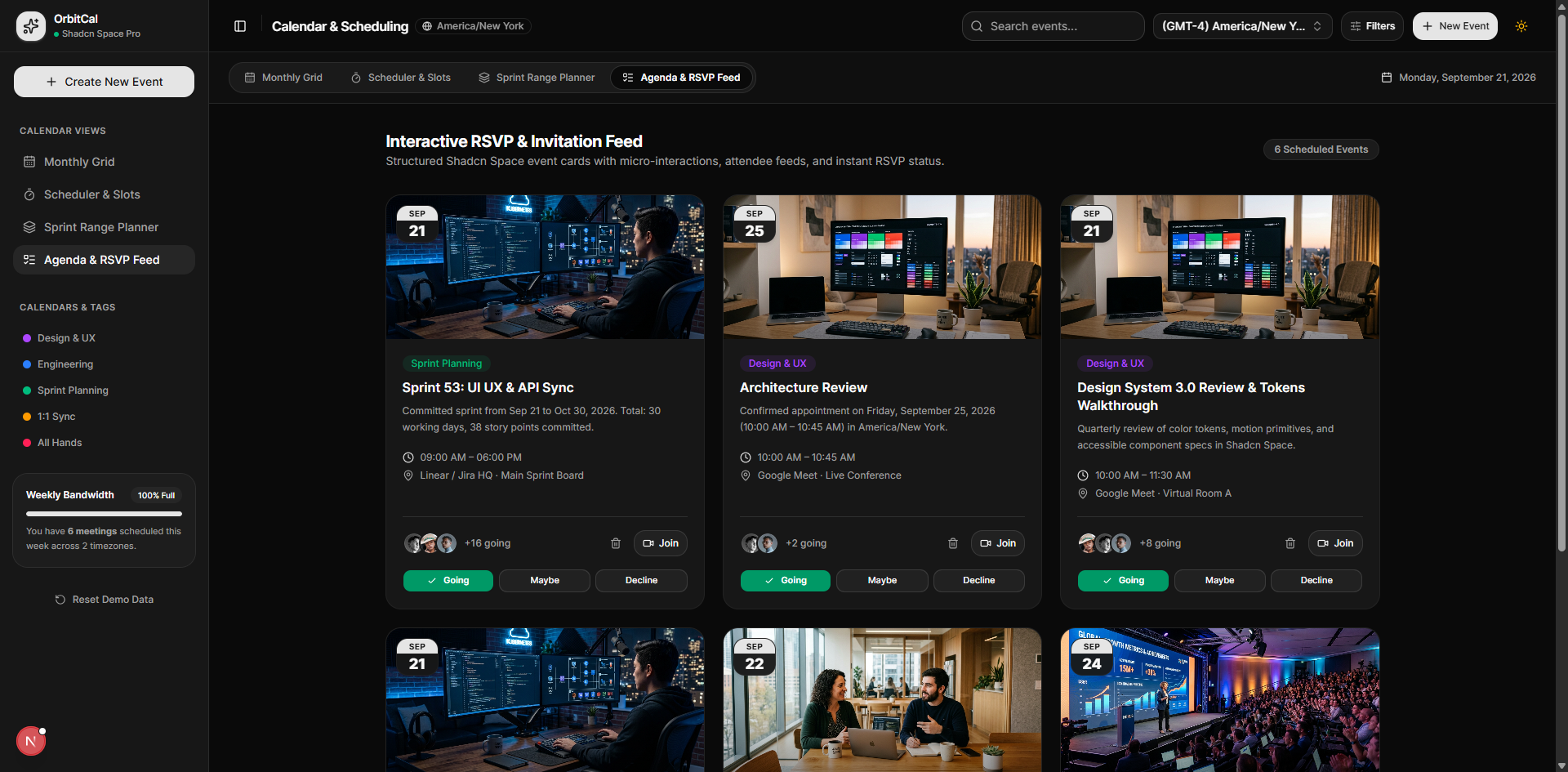
Task: Decline the Architecture Review invitation
Action: 978,581
